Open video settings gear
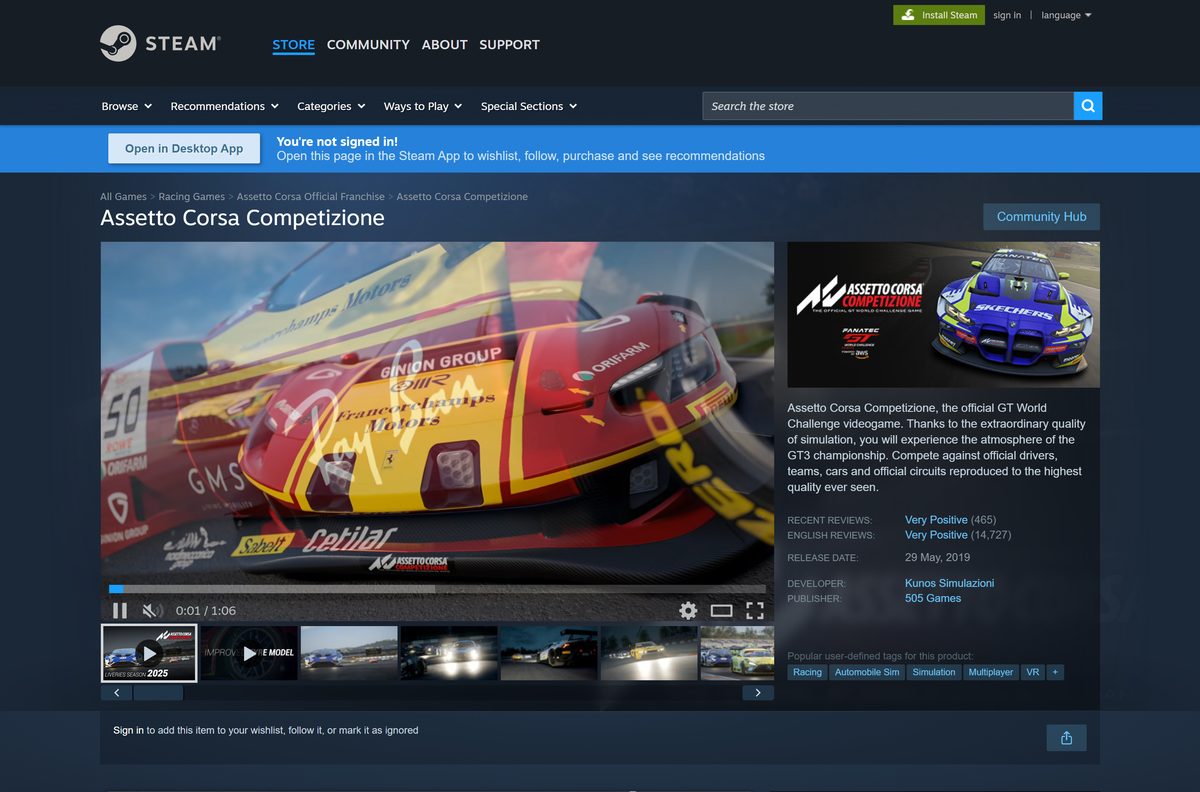Viewport: 1200px width, 792px height. [x=688, y=610]
